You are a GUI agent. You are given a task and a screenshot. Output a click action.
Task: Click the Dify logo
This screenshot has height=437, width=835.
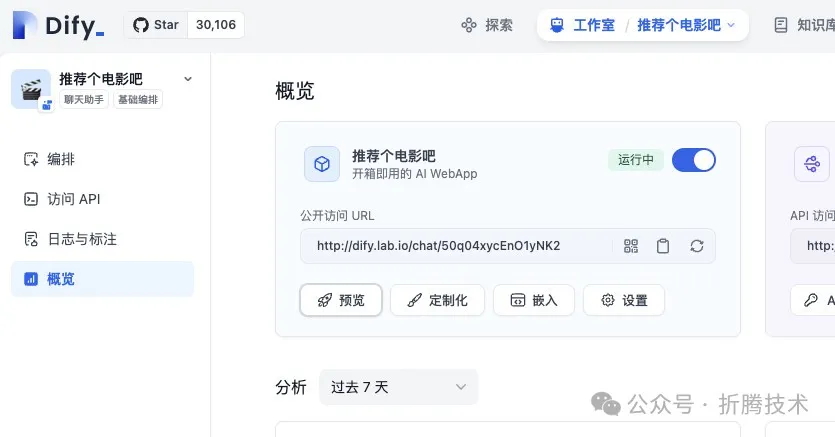coord(59,25)
